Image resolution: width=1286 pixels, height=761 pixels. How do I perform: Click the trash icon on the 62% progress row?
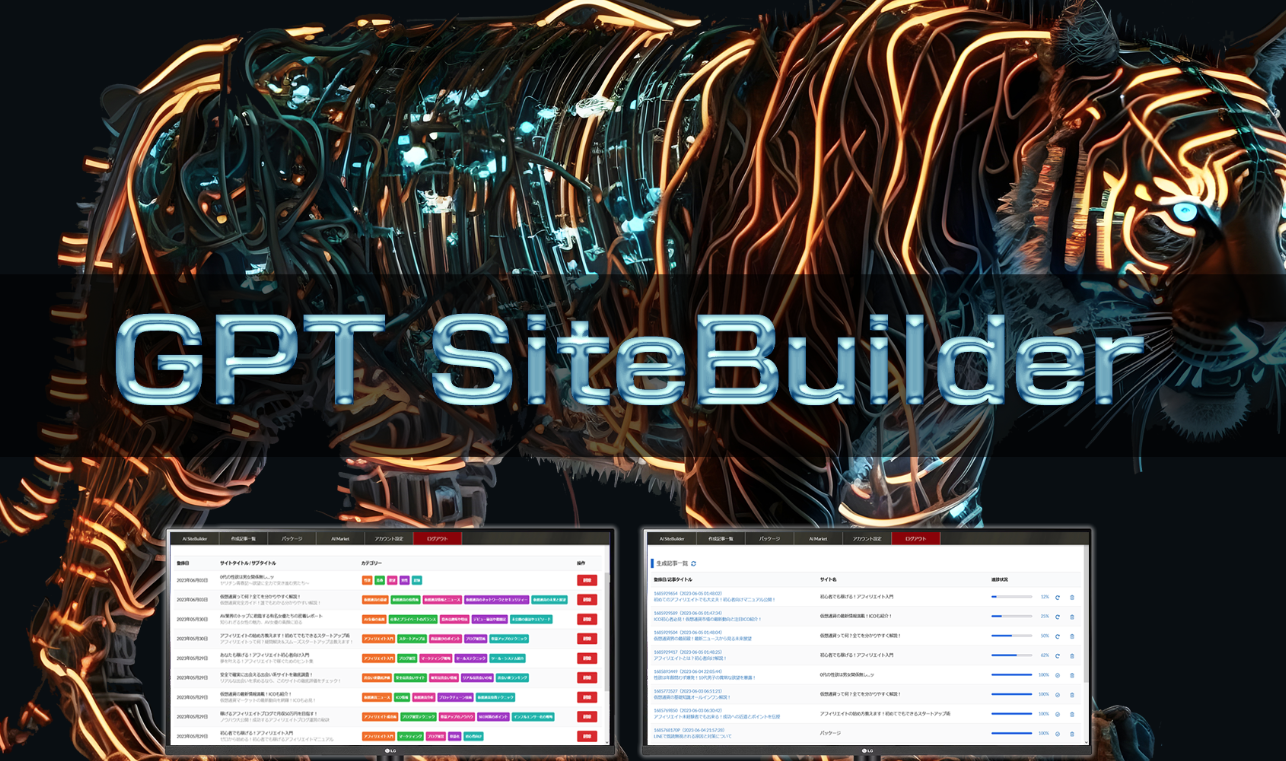(x=1072, y=656)
